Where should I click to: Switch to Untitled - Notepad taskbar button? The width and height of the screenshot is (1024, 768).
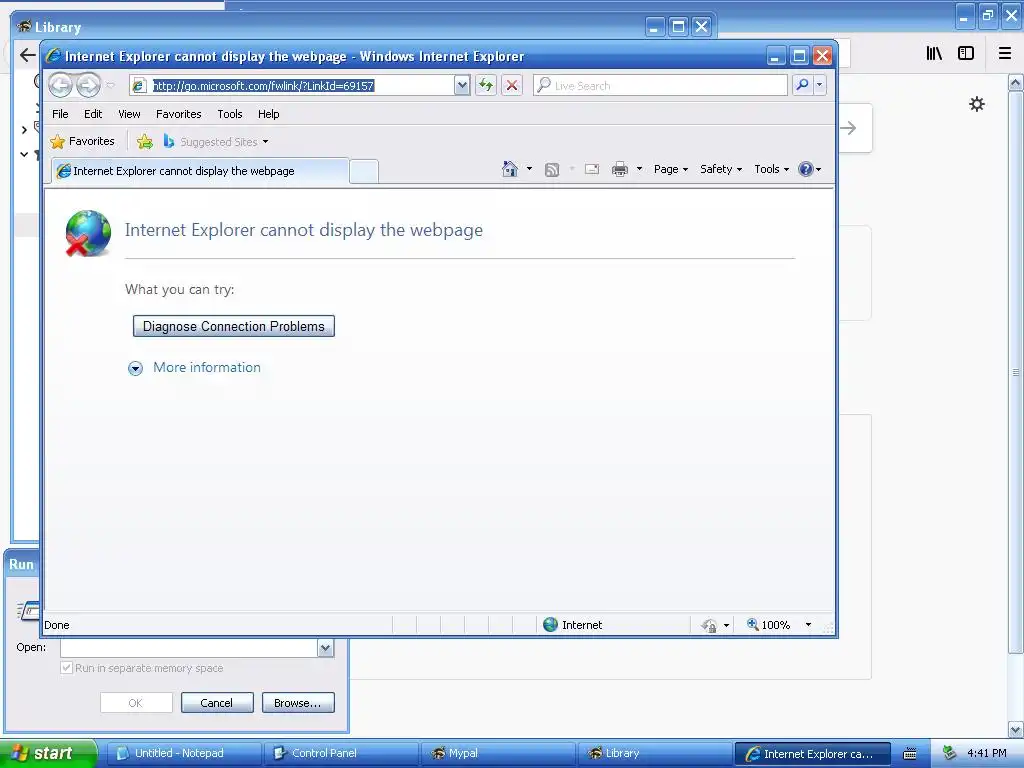pyautogui.click(x=183, y=754)
